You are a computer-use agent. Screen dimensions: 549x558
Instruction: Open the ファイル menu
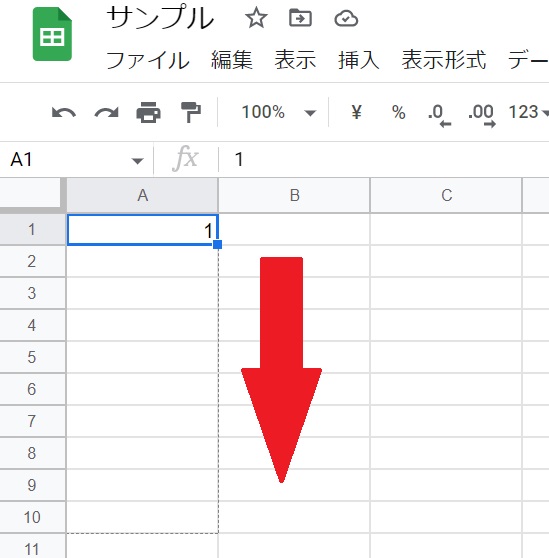click(x=147, y=60)
